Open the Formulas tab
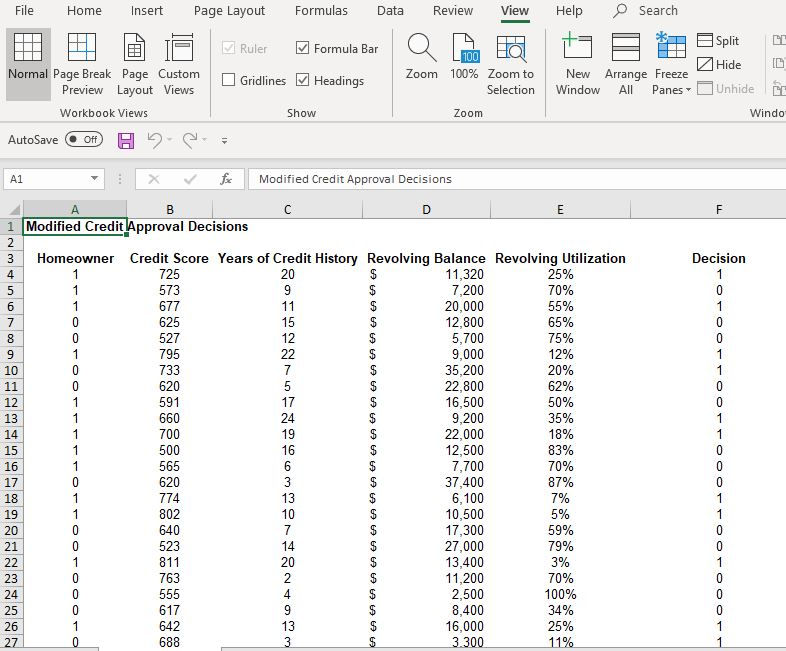 [321, 11]
